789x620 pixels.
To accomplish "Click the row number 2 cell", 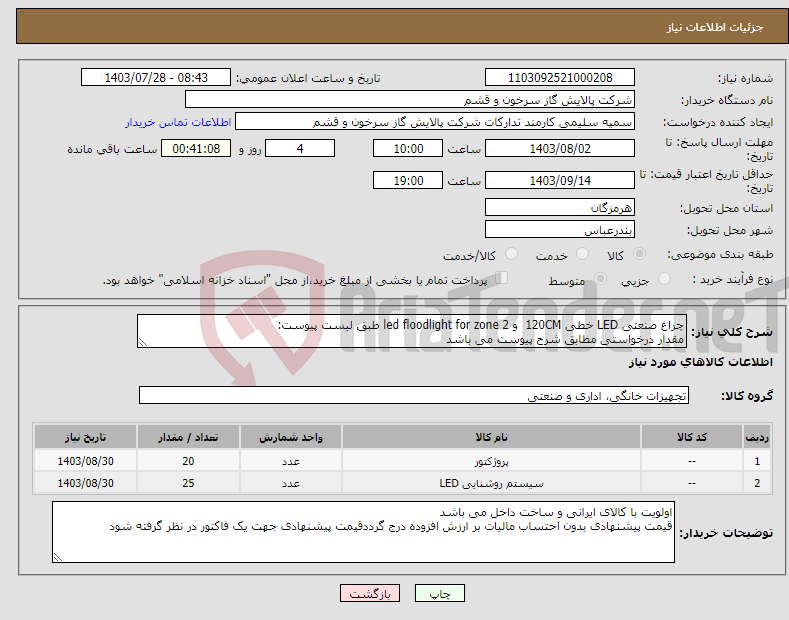I will pyautogui.click(x=757, y=483).
